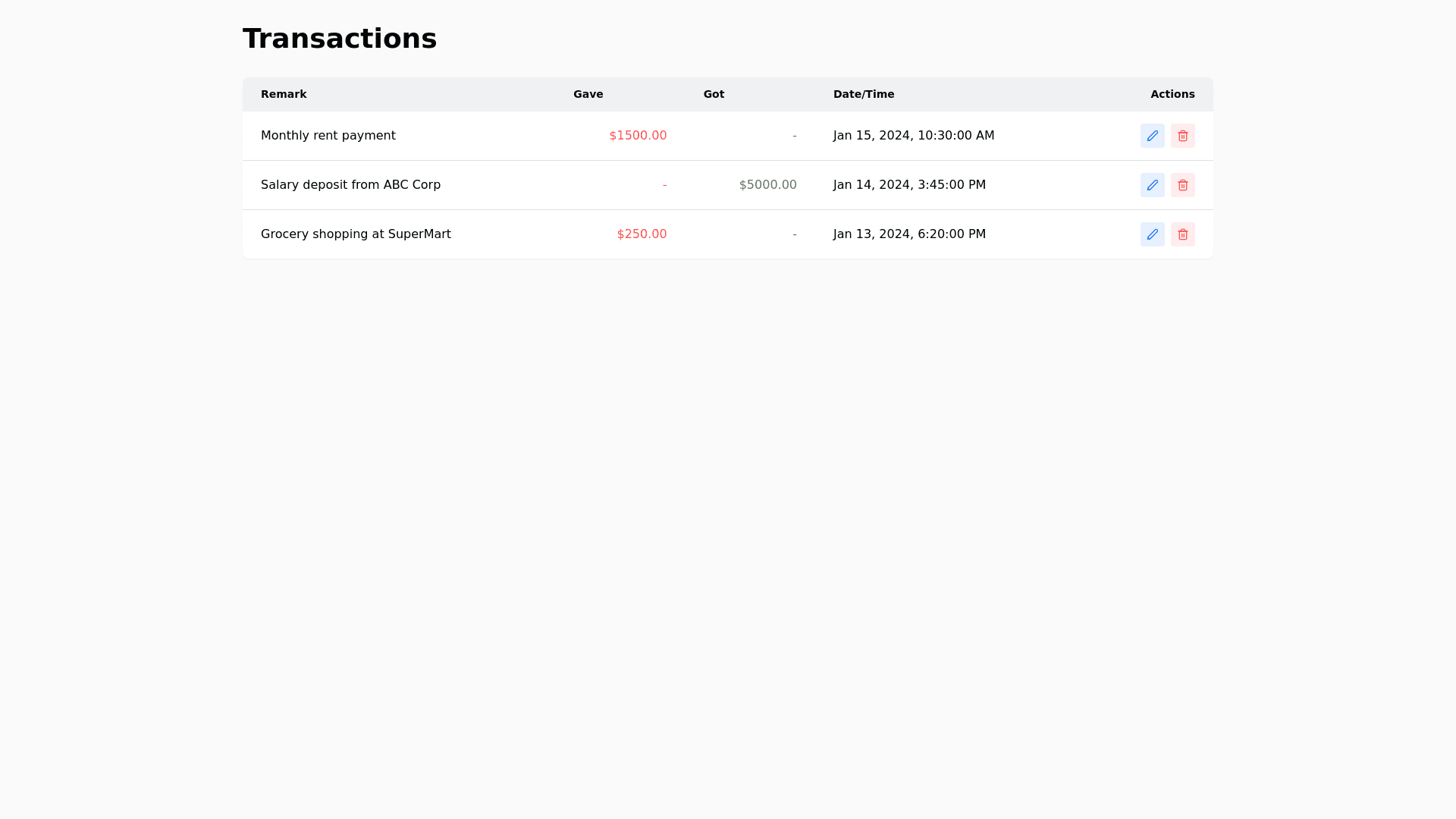Select the $5000.00 got amount

pyautogui.click(x=767, y=185)
